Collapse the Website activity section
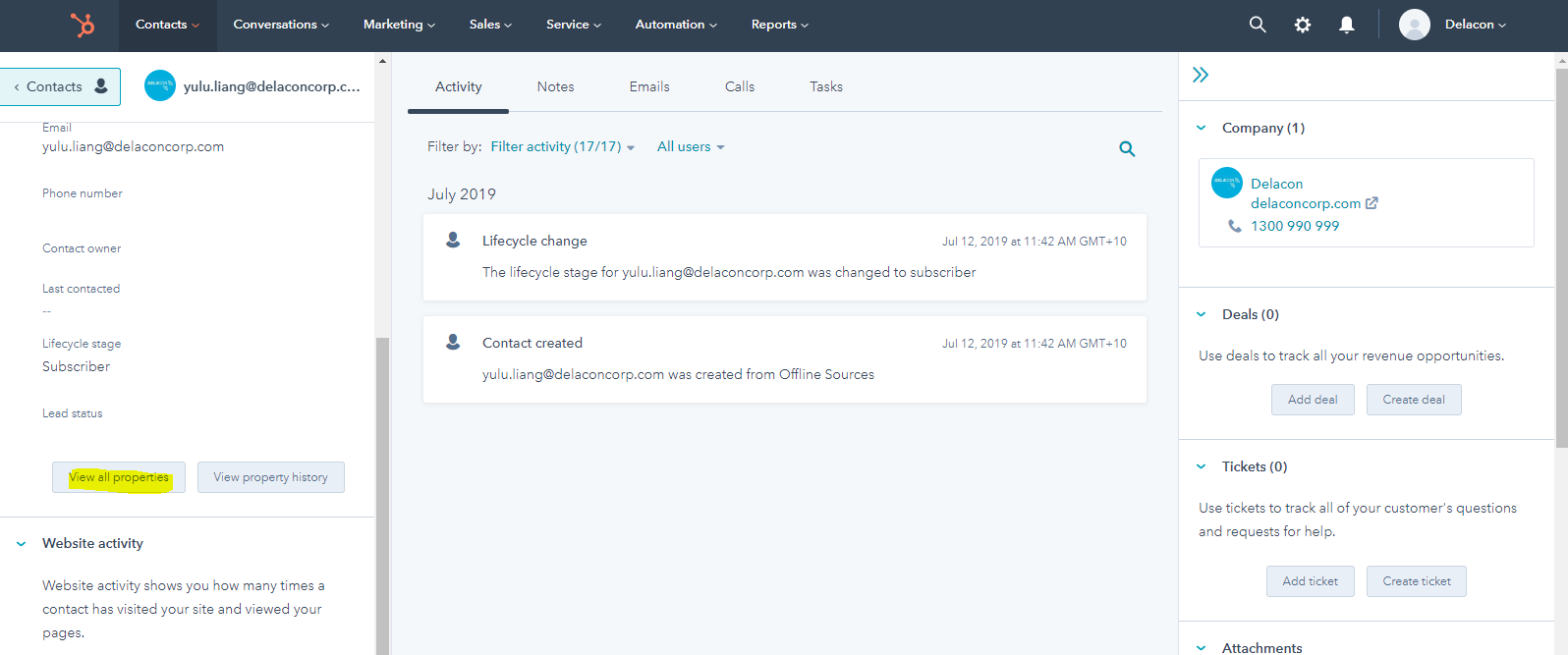The width and height of the screenshot is (1568, 655). 21,543
